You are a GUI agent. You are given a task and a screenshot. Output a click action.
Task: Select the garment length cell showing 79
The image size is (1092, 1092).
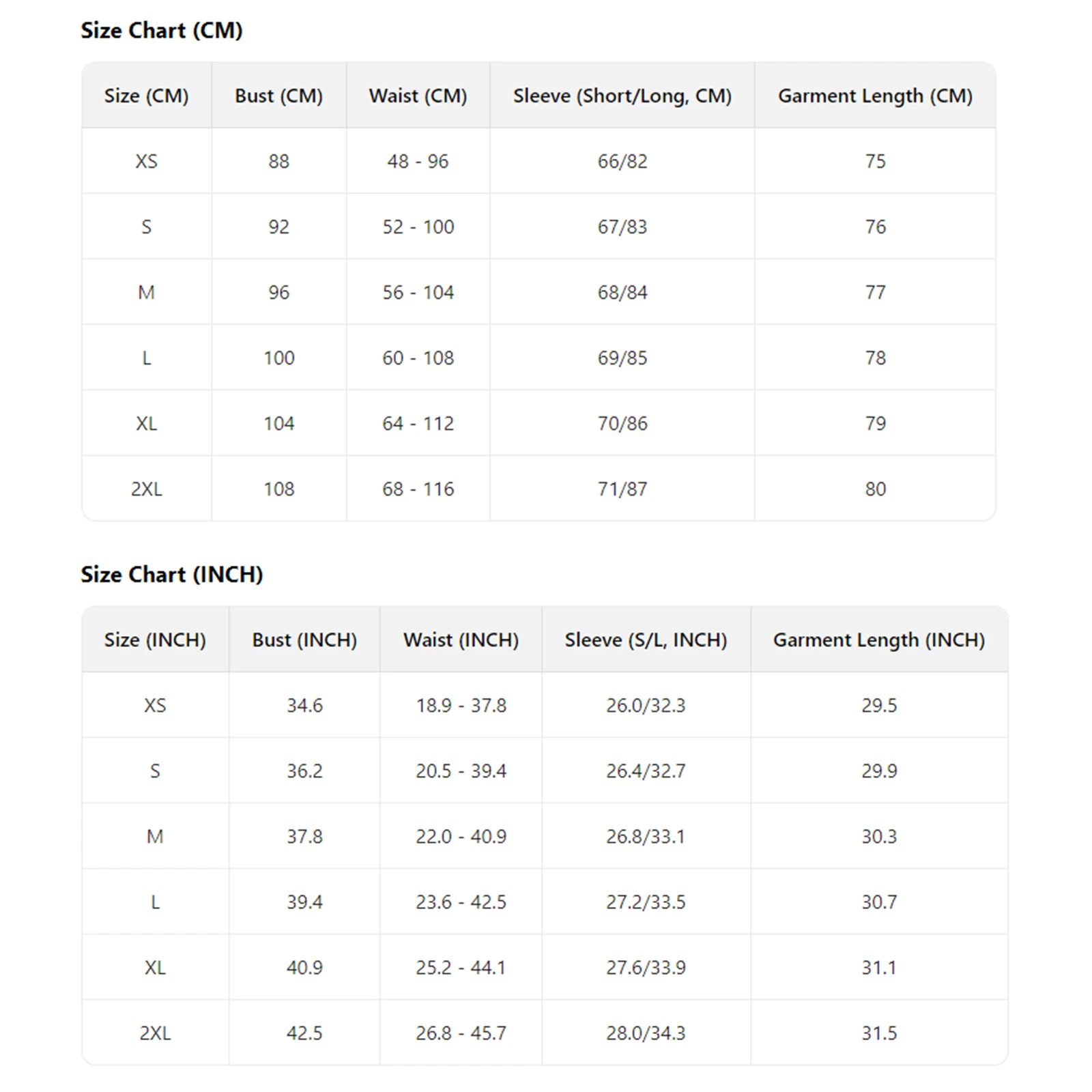coord(875,424)
